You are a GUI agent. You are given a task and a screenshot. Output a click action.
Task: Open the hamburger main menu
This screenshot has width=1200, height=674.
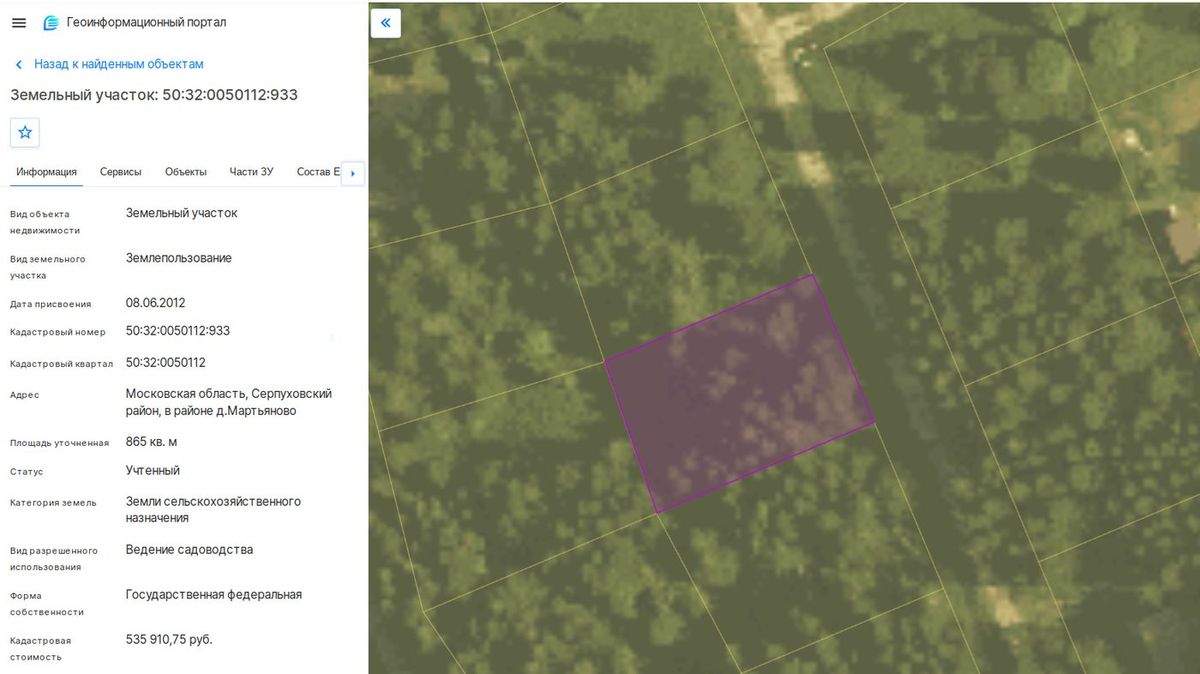click(19, 23)
